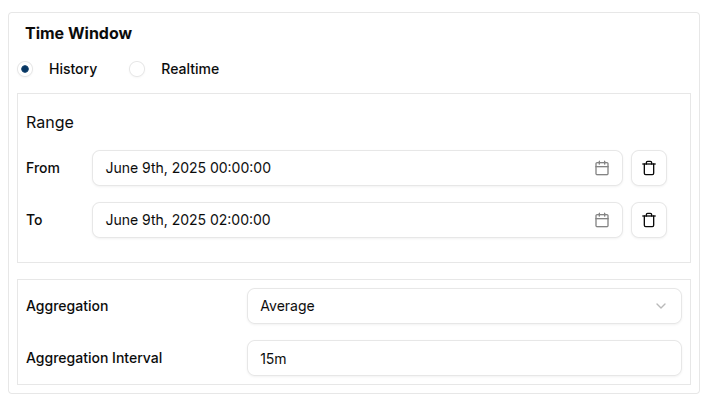Click the To label
The height and width of the screenshot is (404, 713).
point(34,220)
